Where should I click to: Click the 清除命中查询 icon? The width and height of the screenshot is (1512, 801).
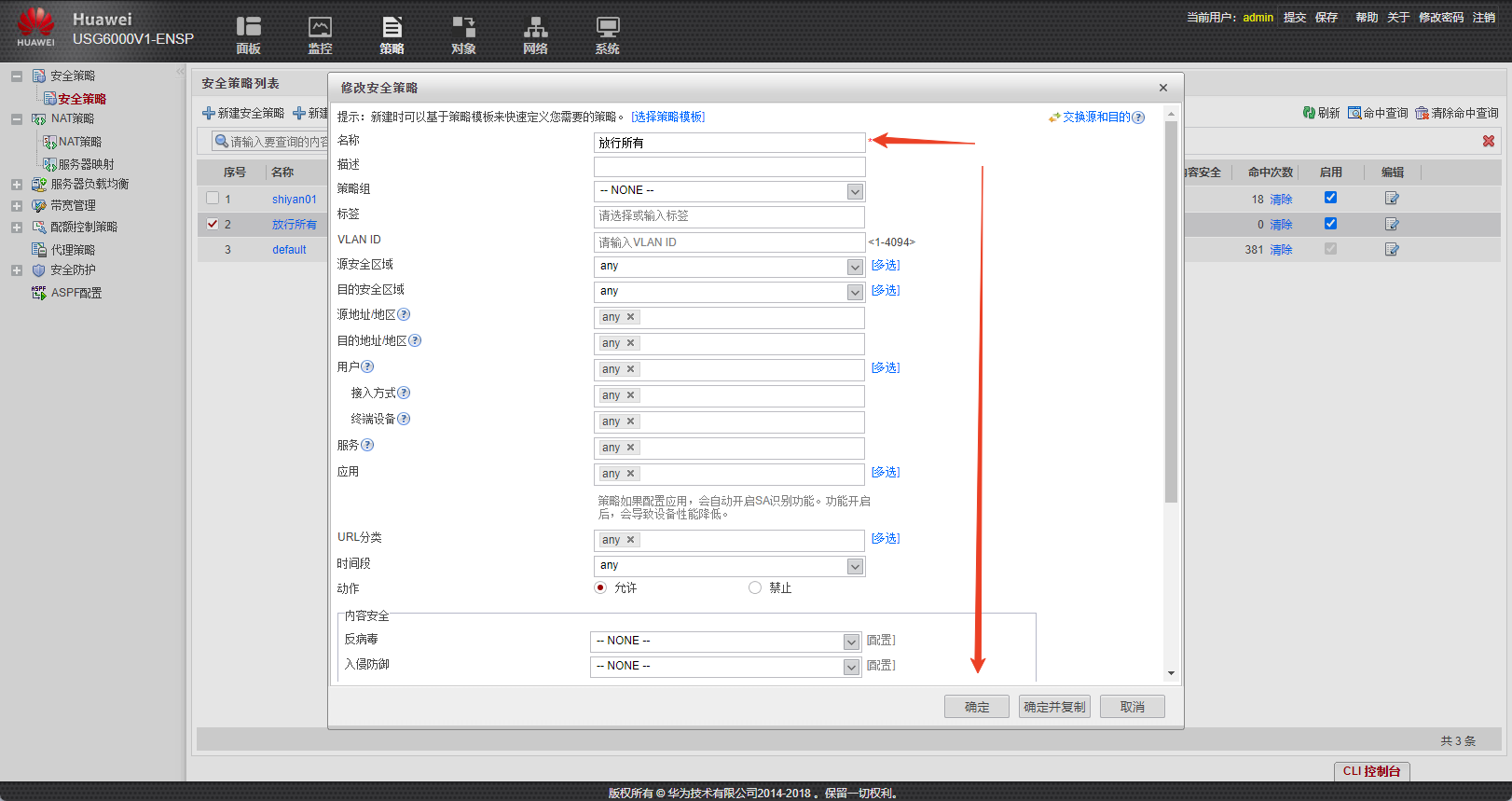[1422, 113]
